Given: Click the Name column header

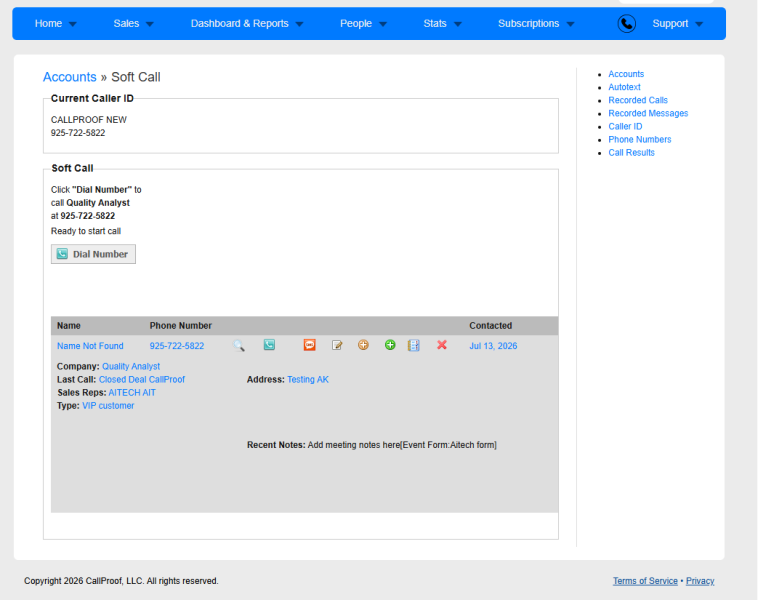Looking at the screenshot, I should click(69, 326).
